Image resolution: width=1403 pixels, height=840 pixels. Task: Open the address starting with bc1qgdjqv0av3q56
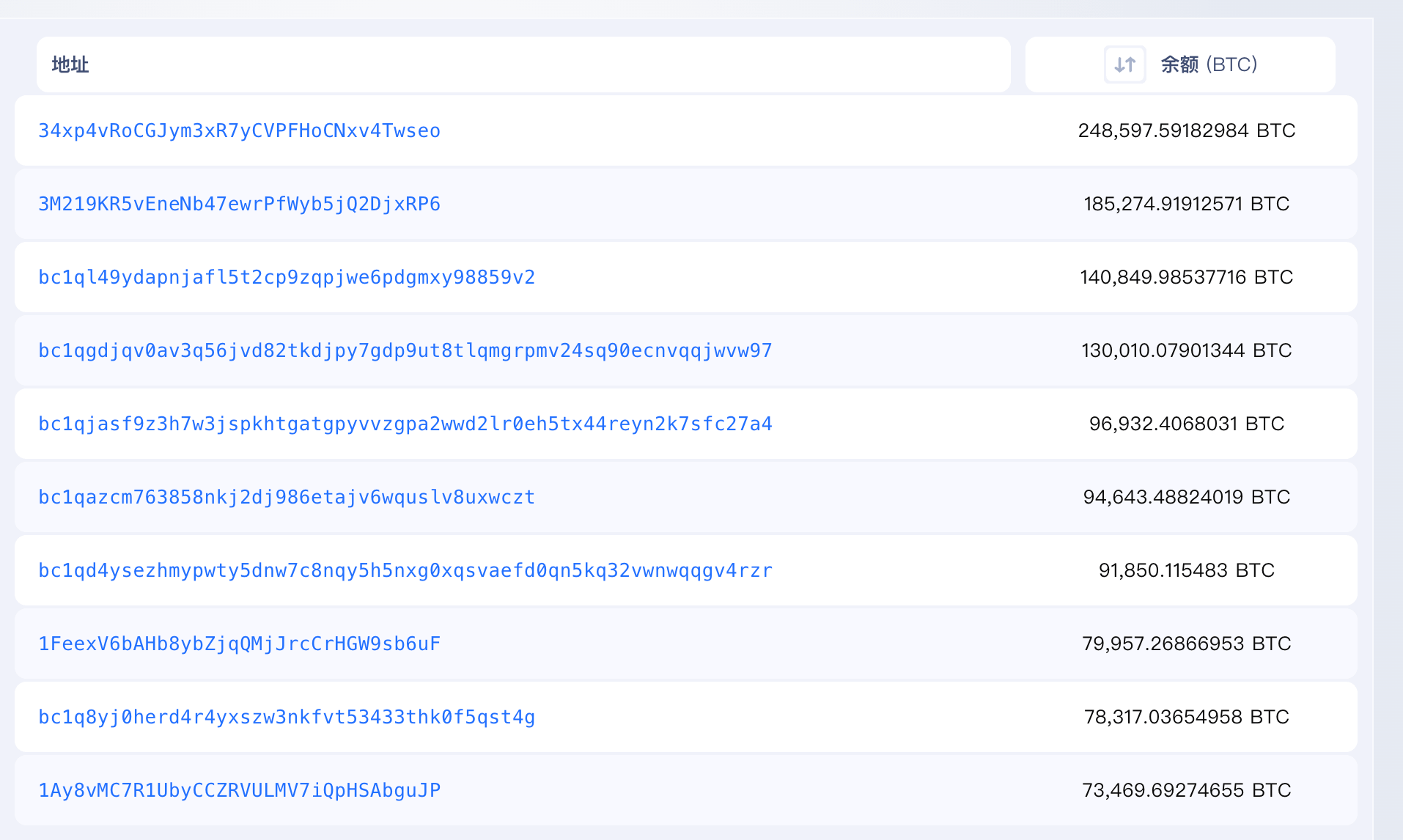[x=405, y=350]
